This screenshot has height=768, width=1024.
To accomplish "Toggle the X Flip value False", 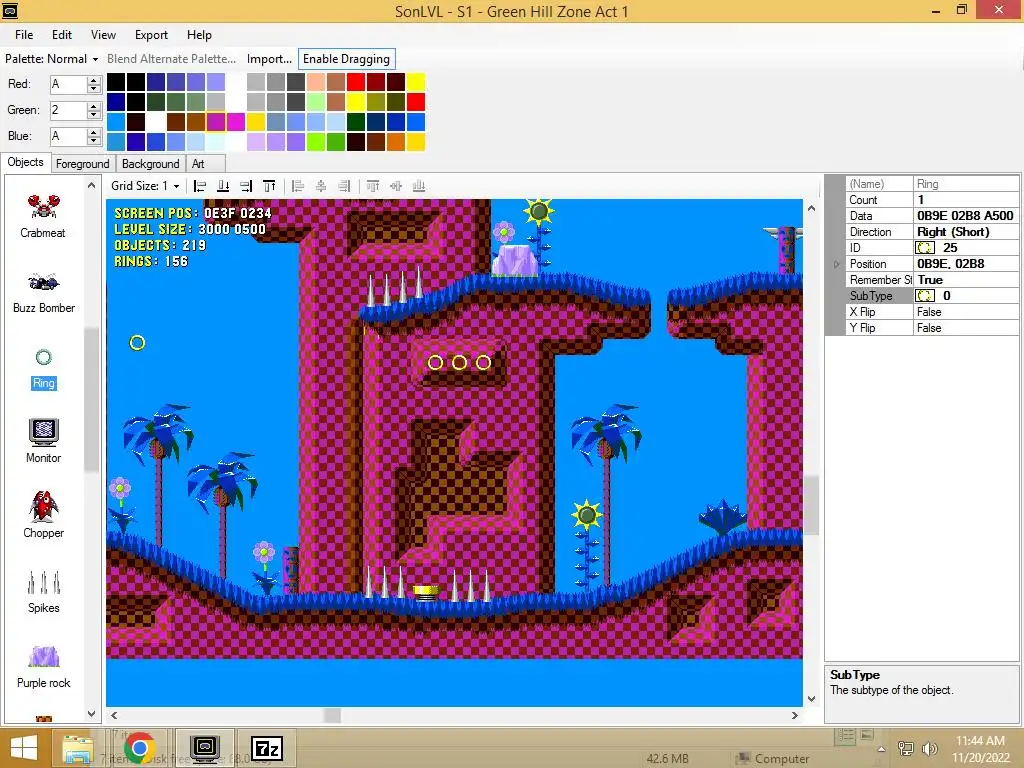I will click(966, 312).
